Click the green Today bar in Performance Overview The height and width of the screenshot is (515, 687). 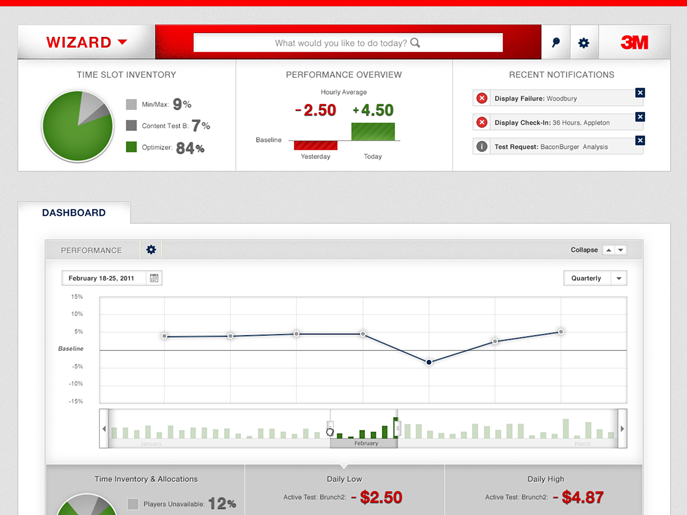373,132
